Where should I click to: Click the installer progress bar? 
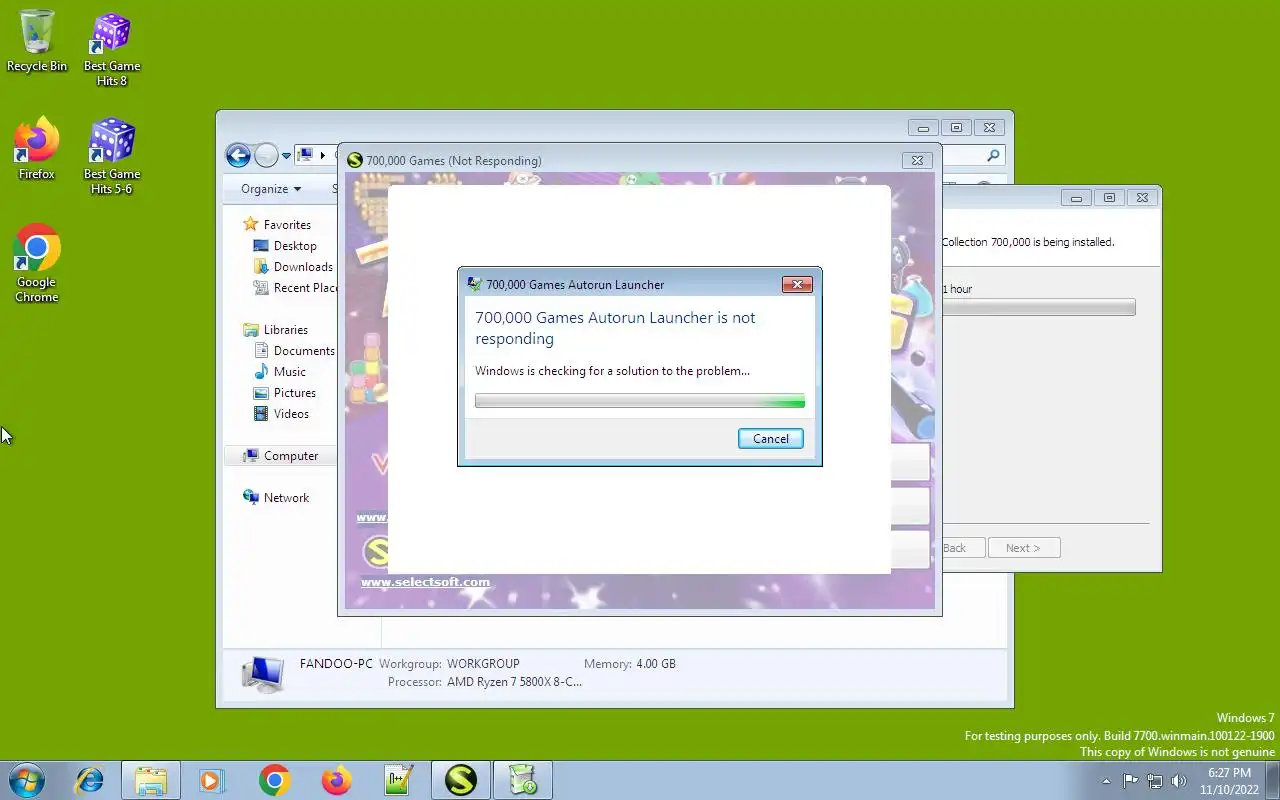[1039, 307]
